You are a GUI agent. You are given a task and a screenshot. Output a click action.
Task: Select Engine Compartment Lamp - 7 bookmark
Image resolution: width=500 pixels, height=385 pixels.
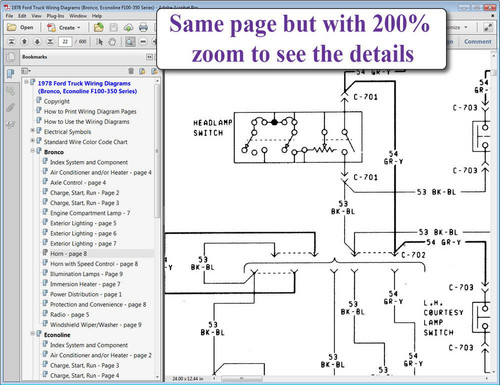pyautogui.click(x=90, y=213)
